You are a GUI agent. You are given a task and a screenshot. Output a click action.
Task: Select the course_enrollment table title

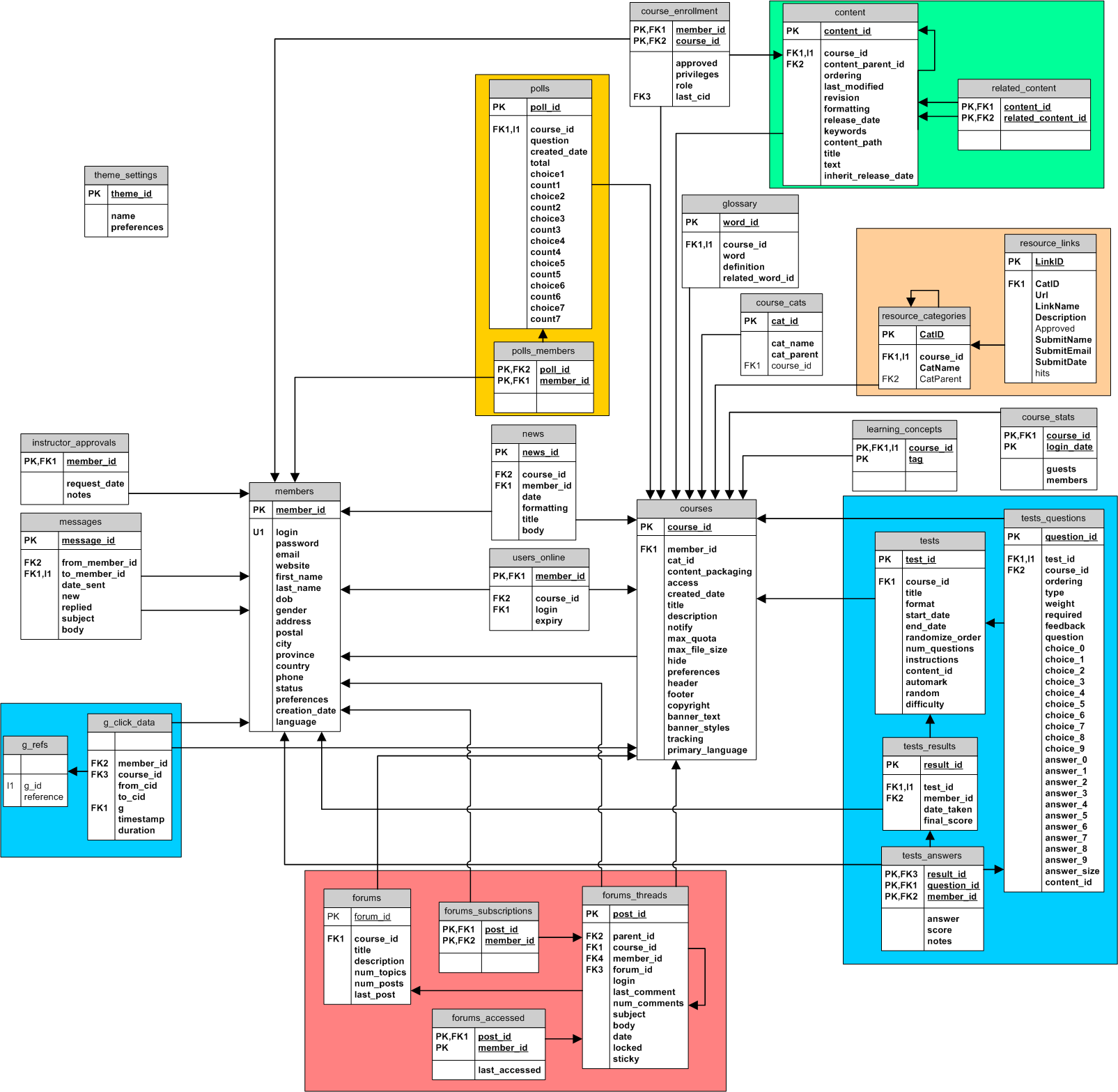tap(679, 11)
